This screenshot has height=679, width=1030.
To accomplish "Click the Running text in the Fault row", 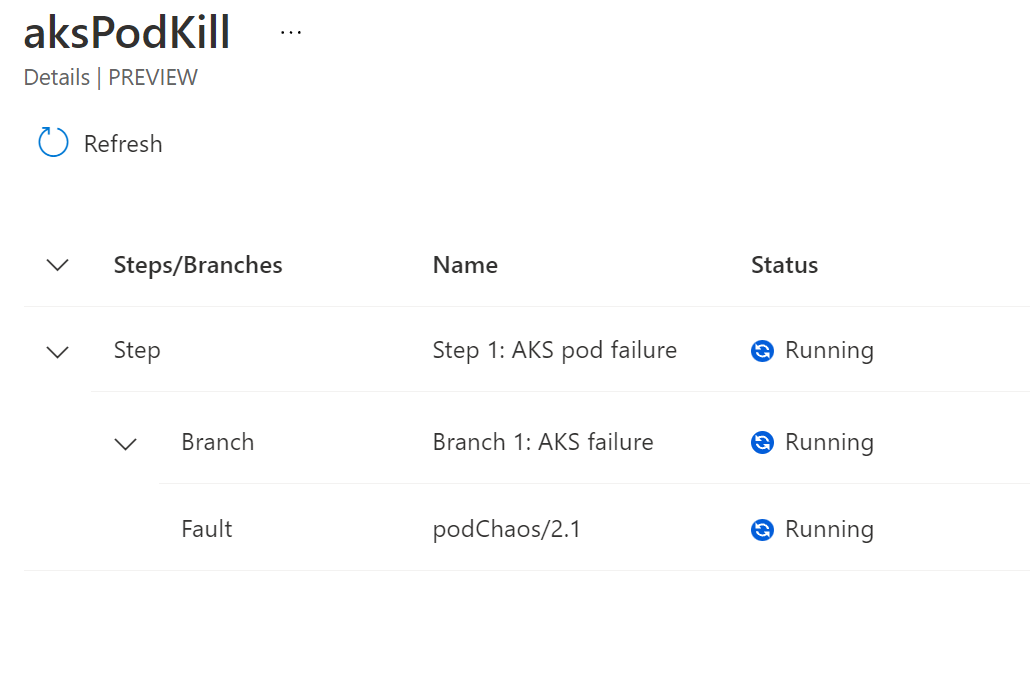I will (x=829, y=529).
